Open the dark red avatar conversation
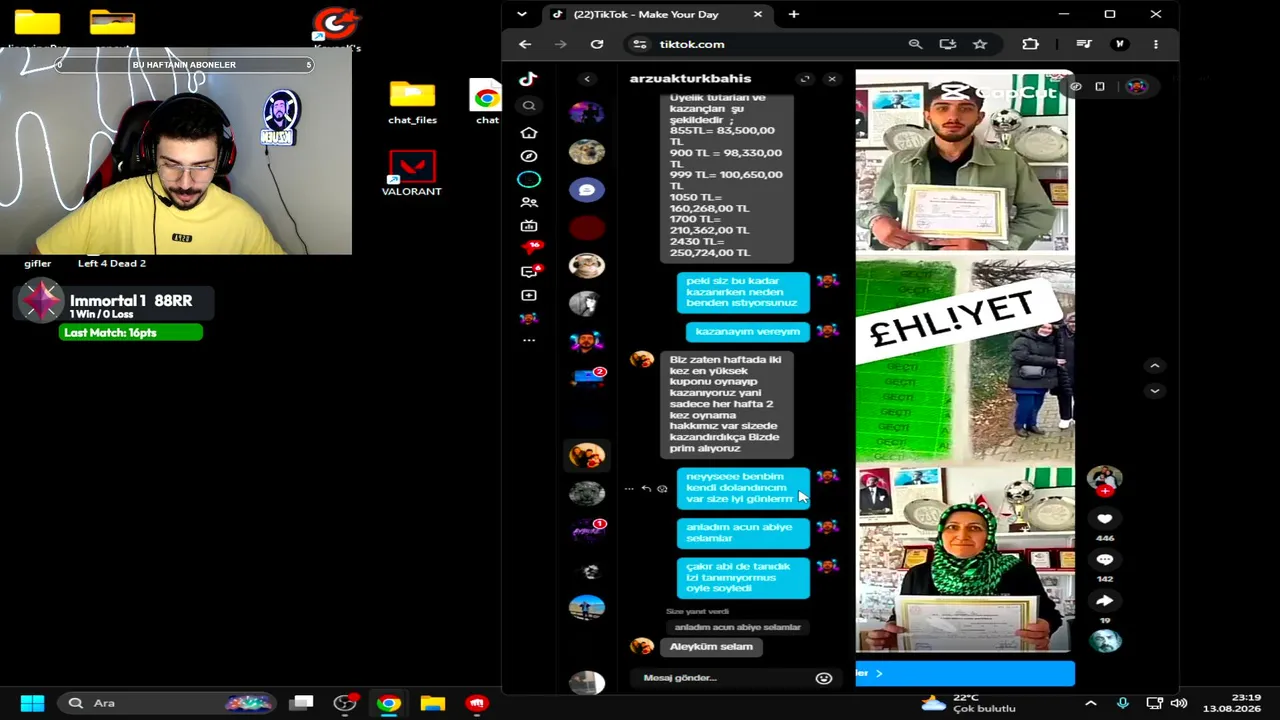 pos(587,228)
